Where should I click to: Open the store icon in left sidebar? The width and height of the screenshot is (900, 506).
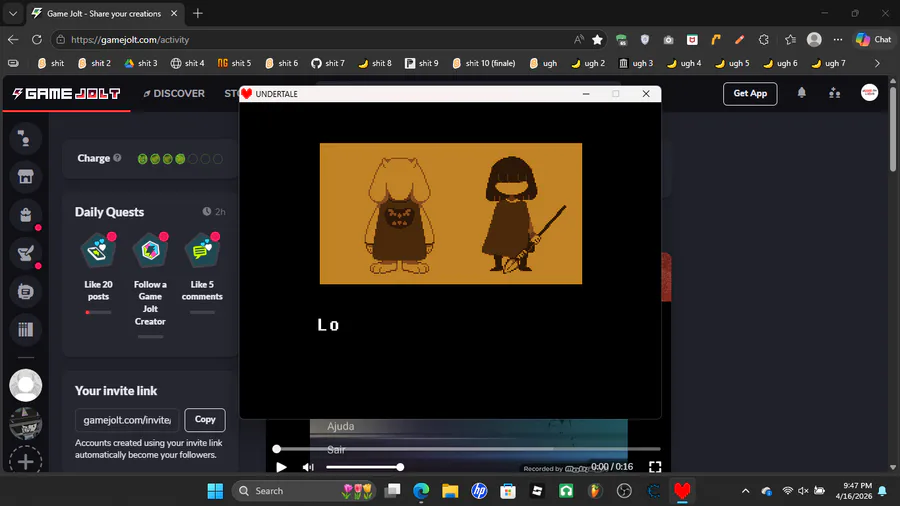tap(25, 177)
